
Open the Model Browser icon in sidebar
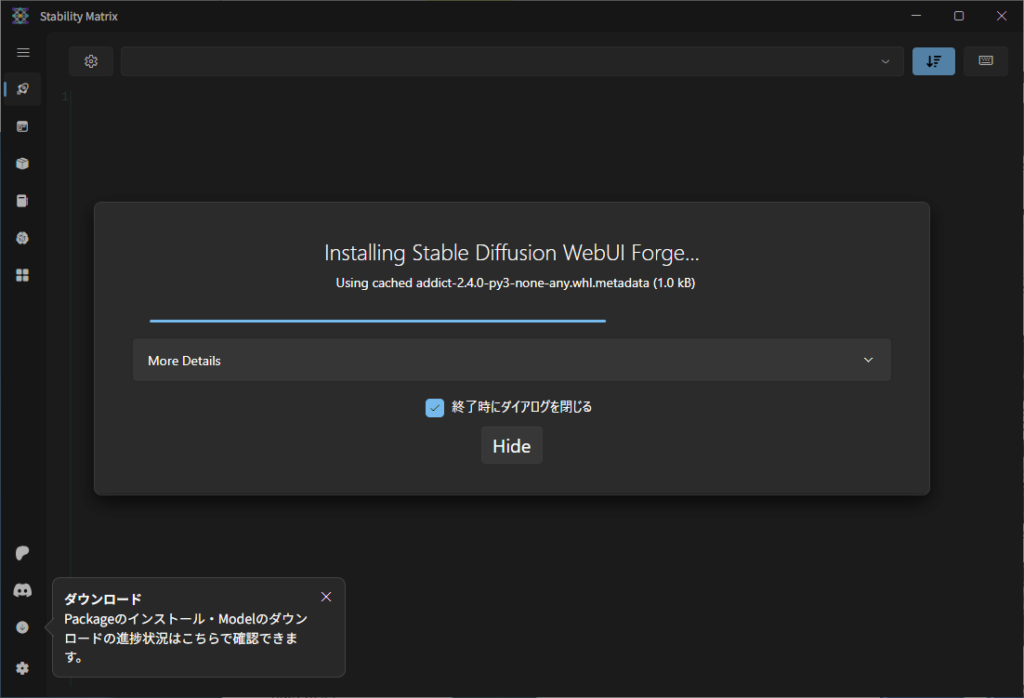pos(23,238)
